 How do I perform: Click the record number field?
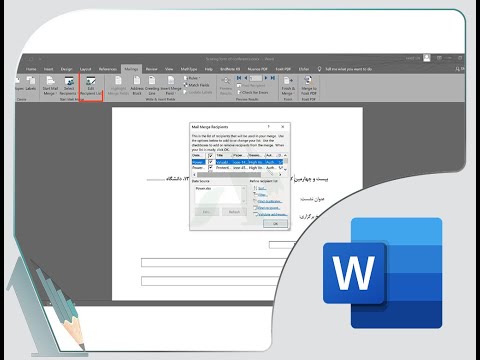tap(256, 78)
